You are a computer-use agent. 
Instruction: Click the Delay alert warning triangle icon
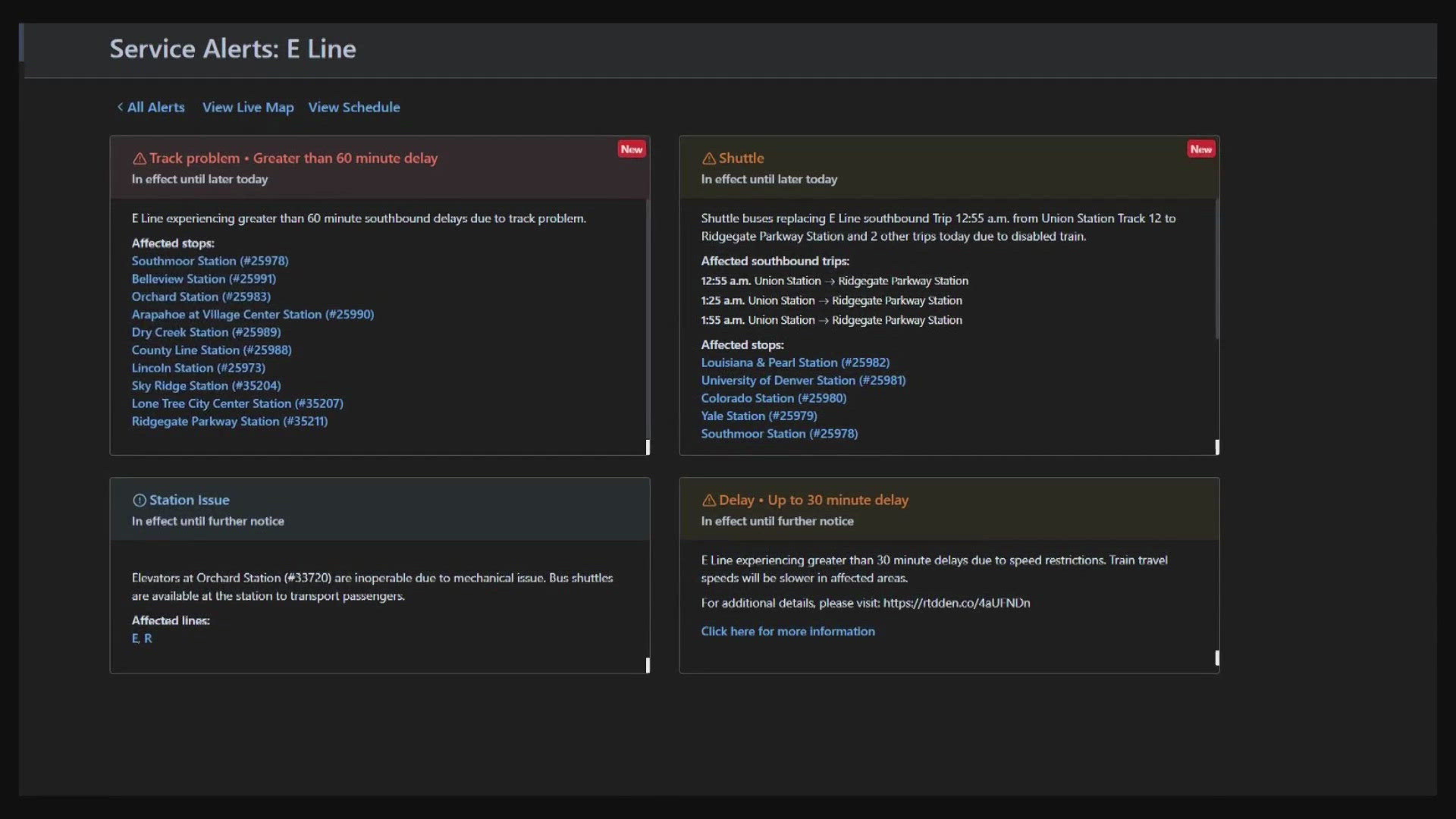(x=709, y=500)
